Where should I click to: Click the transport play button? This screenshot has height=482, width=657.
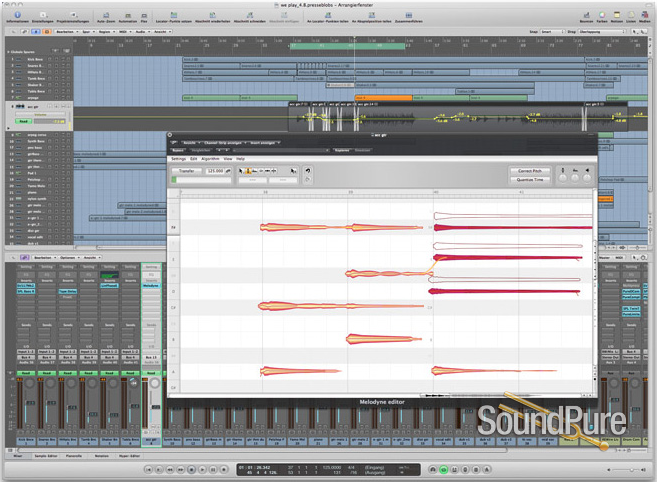coord(202,470)
